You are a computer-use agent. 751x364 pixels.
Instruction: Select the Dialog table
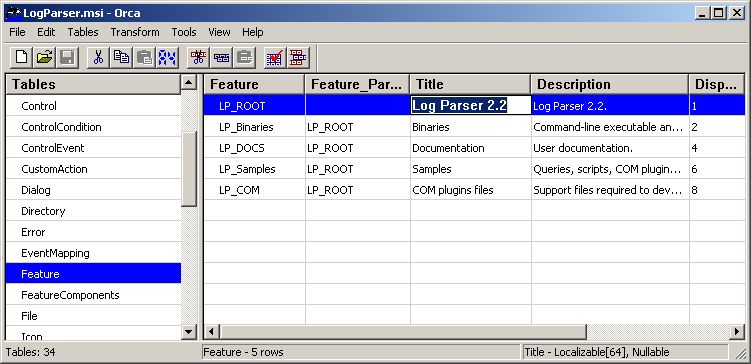(93, 190)
